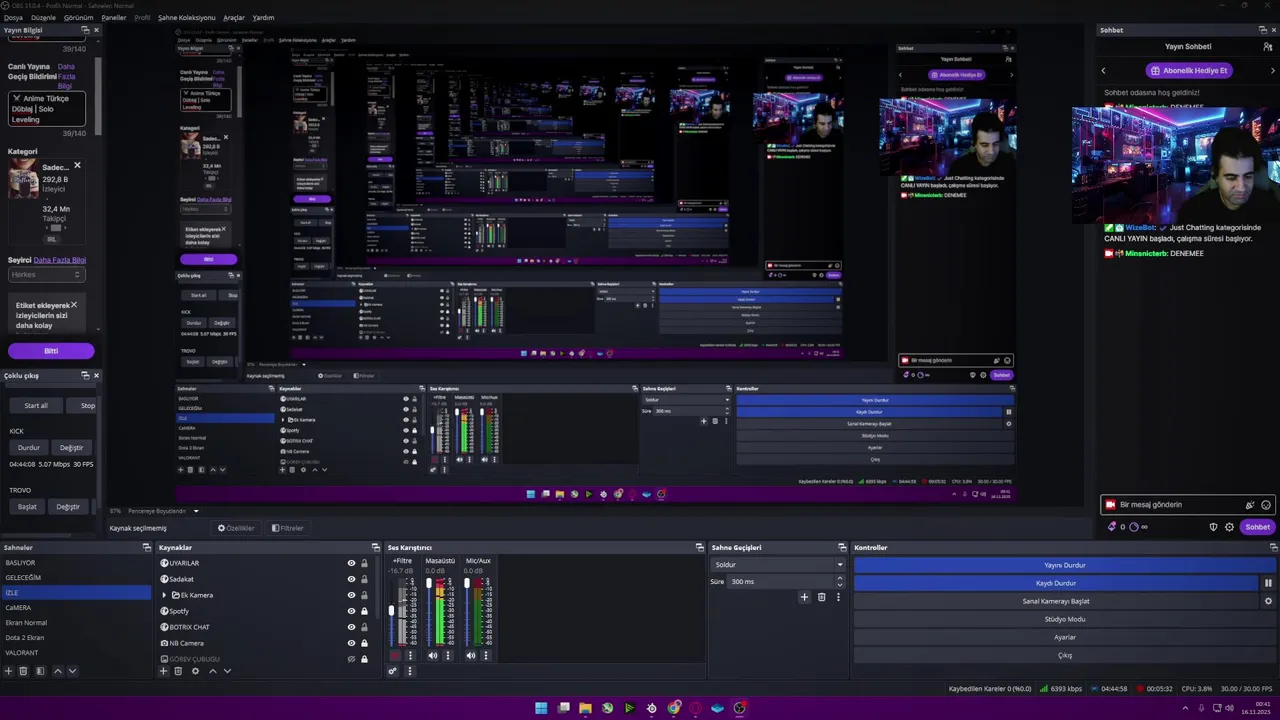The image size is (1280, 720).
Task: Increase Süre duration stepper up arrow
Action: 839,578
